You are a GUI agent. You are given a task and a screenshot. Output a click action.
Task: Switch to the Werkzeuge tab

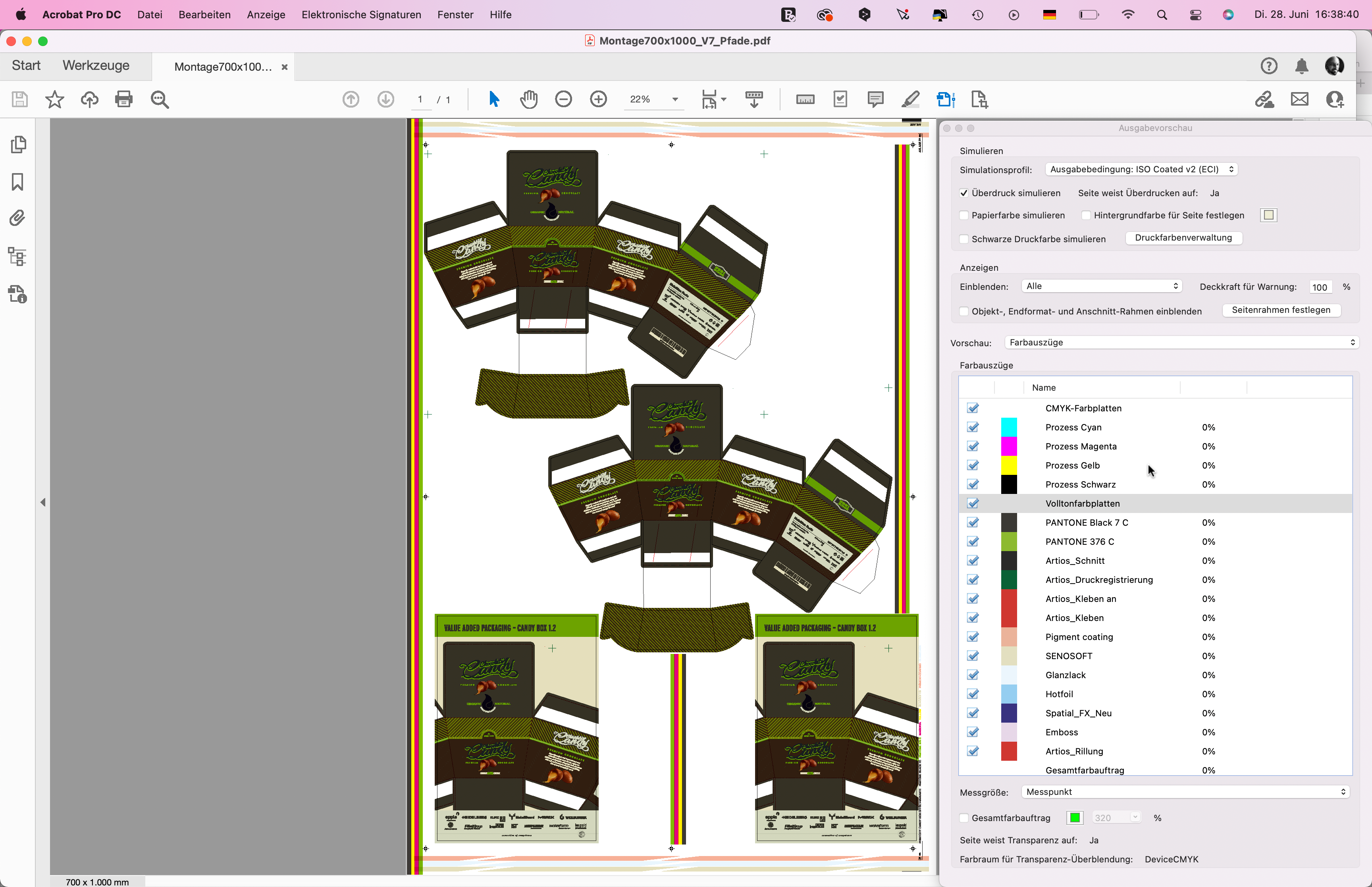(96, 66)
